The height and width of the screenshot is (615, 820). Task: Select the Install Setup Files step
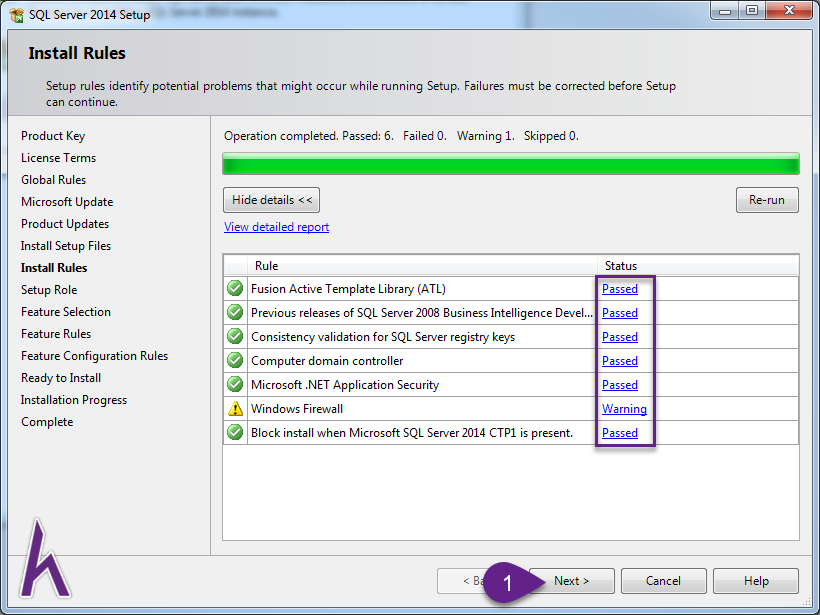coord(66,246)
